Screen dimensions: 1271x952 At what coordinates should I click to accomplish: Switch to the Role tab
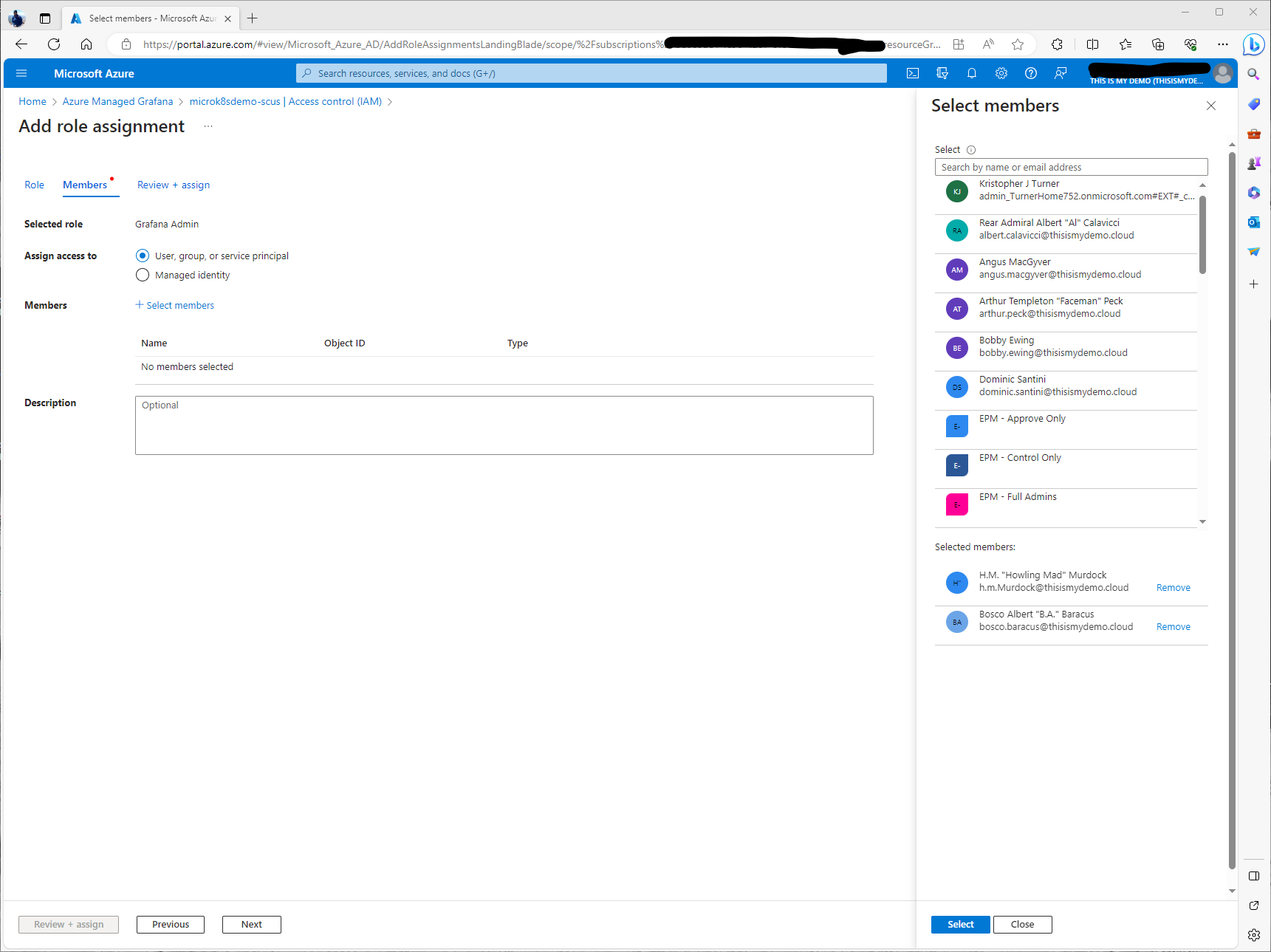click(x=34, y=185)
